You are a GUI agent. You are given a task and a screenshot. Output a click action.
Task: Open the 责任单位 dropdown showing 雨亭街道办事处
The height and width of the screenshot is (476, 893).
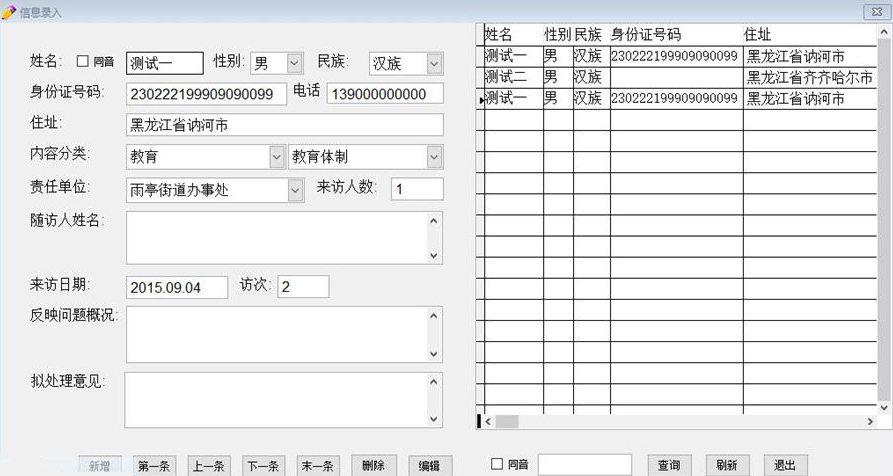coord(295,190)
